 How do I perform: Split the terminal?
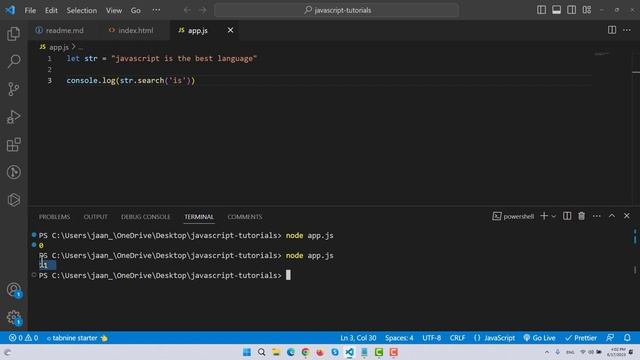point(567,216)
